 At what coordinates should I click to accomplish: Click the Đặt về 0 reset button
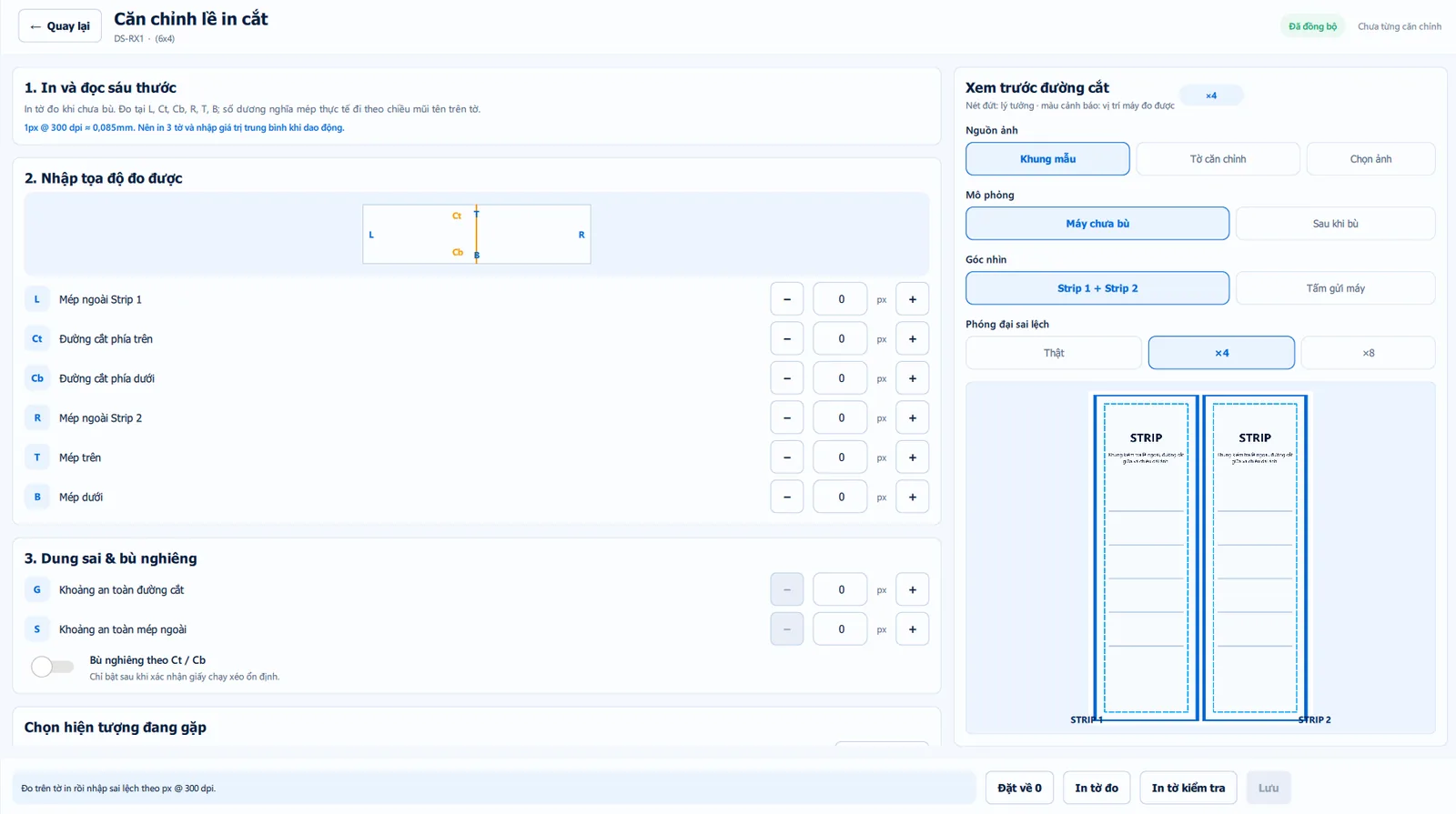tap(1019, 788)
